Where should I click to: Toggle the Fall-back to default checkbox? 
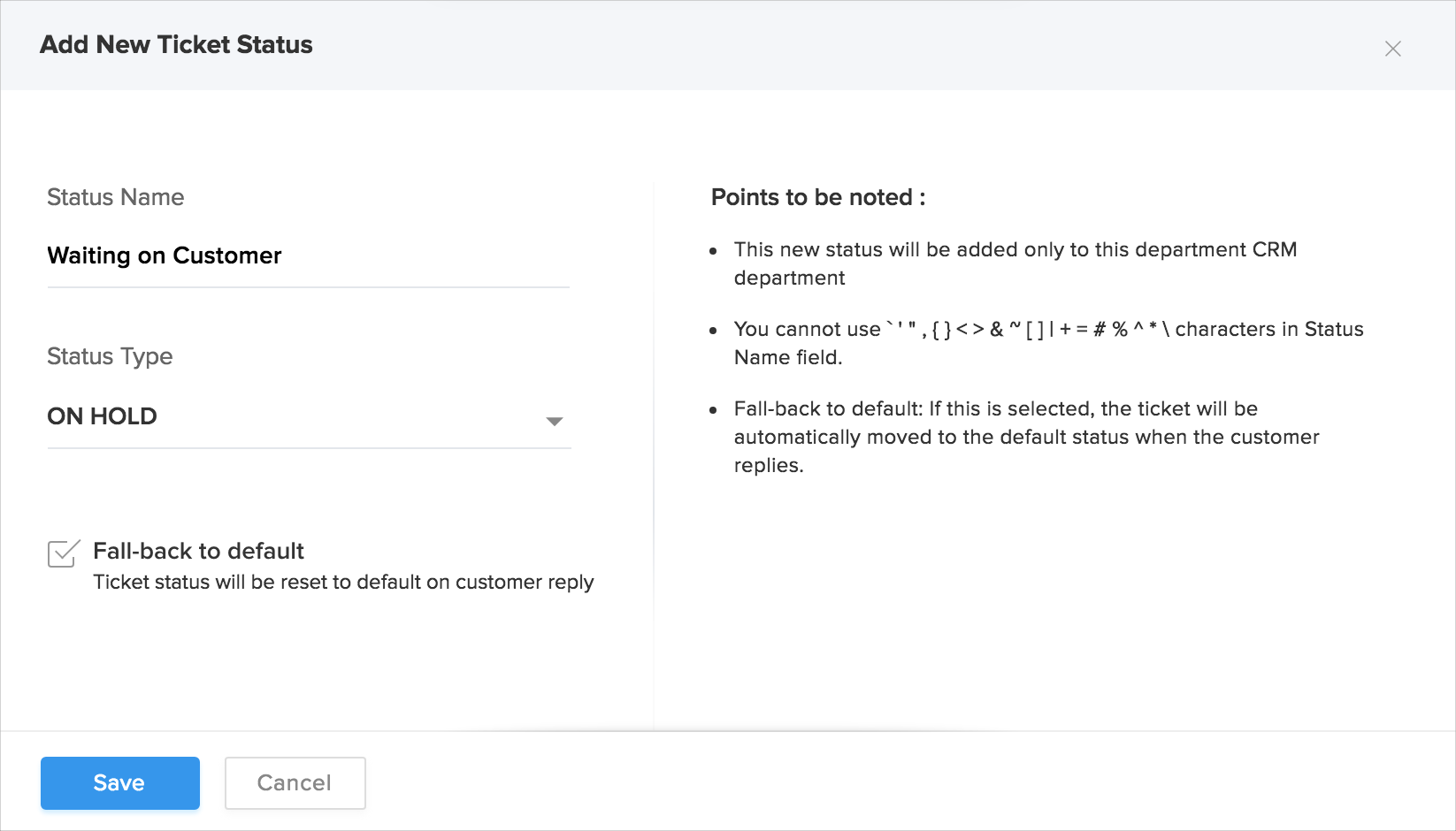tap(63, 554)
